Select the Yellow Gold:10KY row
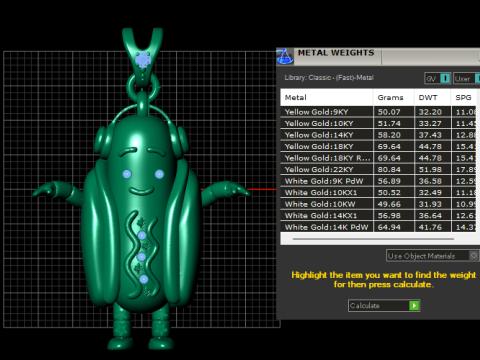 point(378,123)
